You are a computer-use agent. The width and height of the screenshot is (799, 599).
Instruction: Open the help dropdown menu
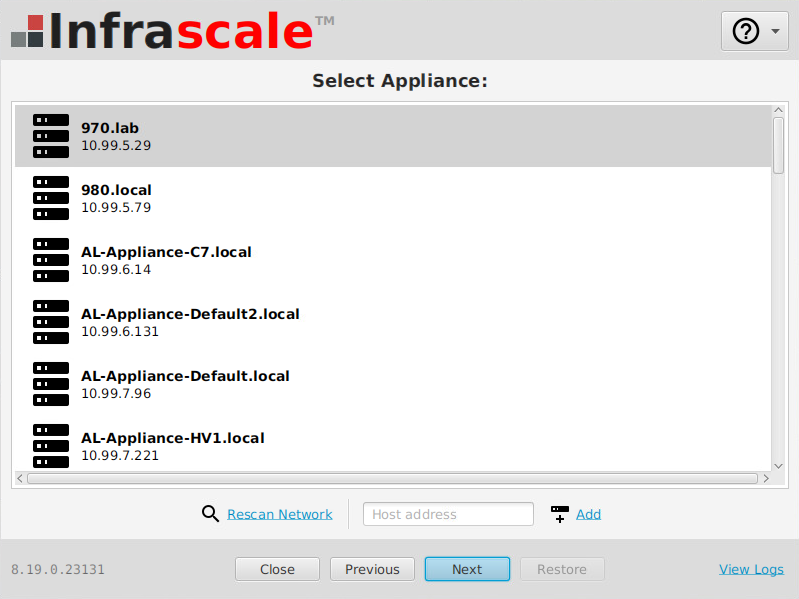click(754, 32)
